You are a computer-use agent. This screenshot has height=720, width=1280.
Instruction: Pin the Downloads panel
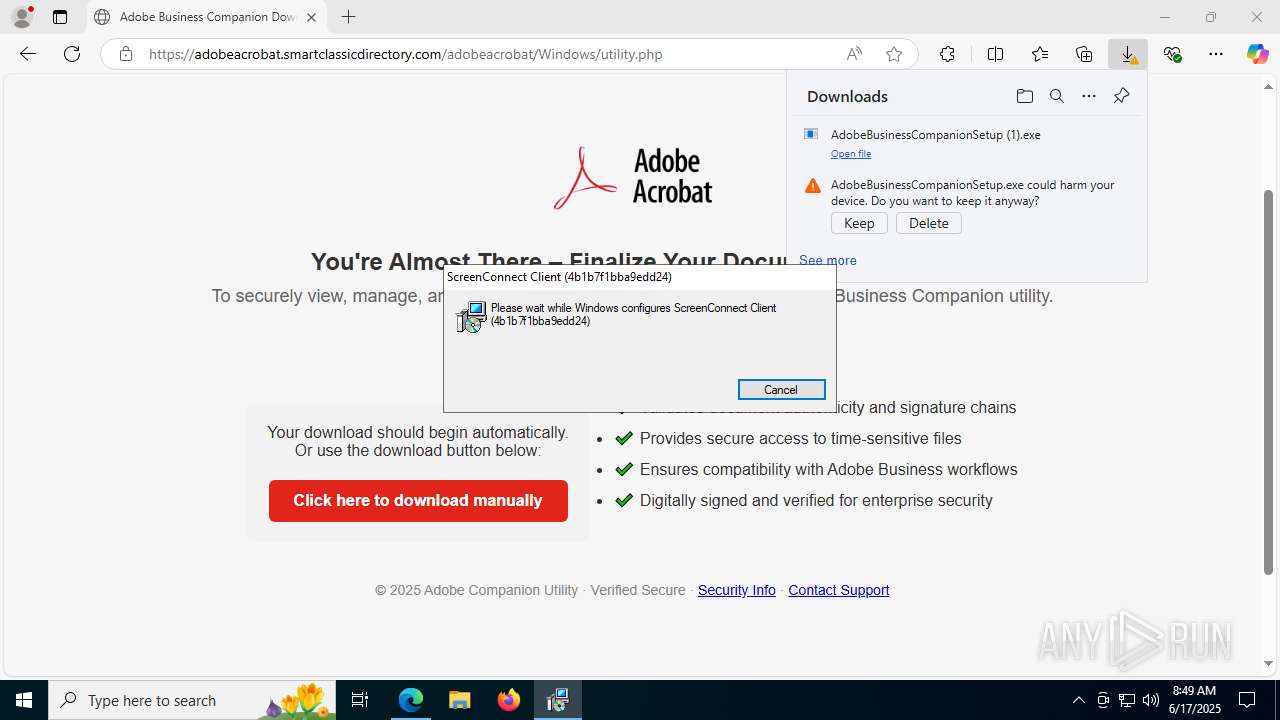[x=1121, y=96]
